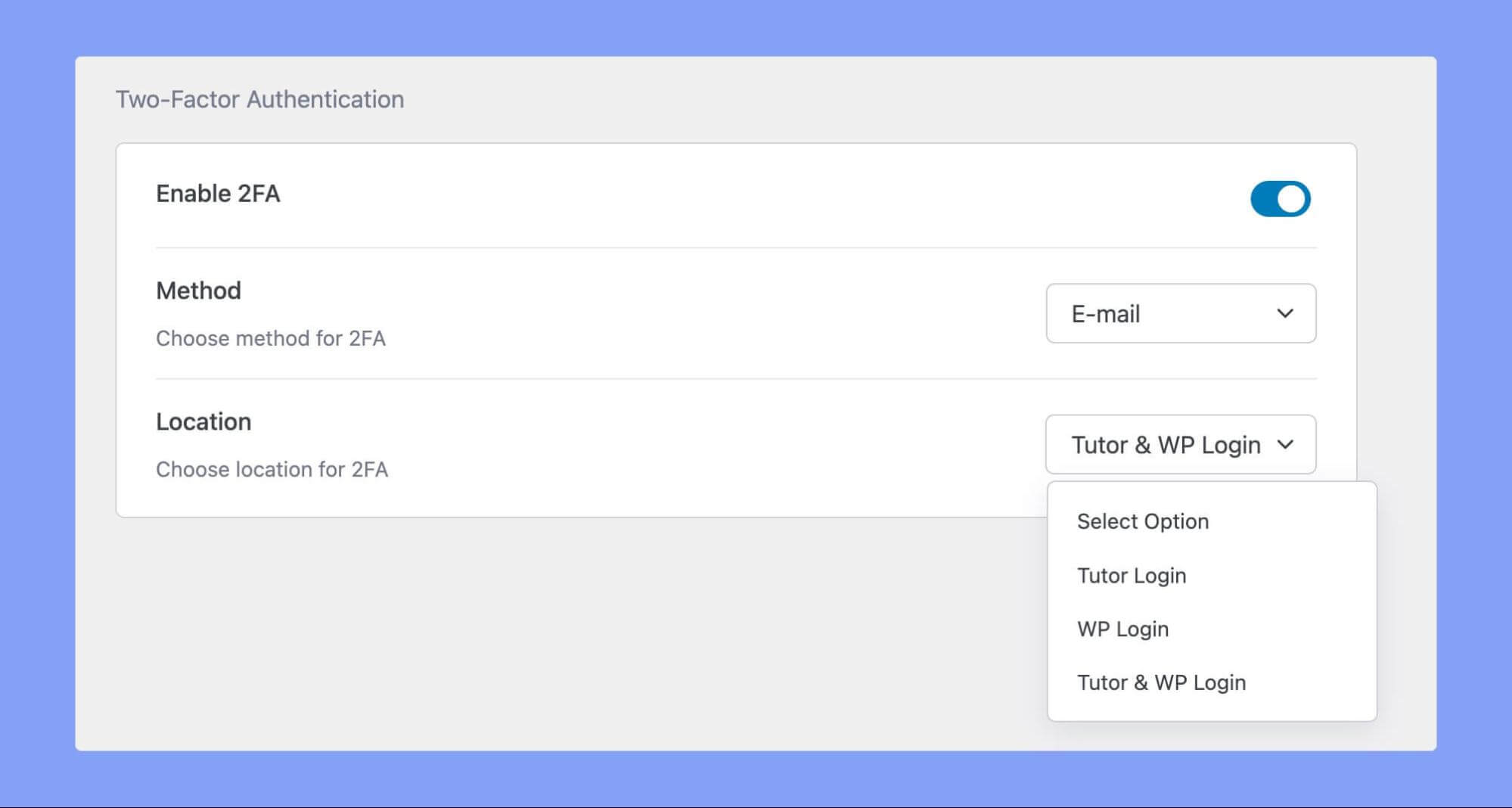Click the chevron arrow in the E-mail dropdown
The height and width of the screenshot is (808, 1512).
pos(1284,313)
